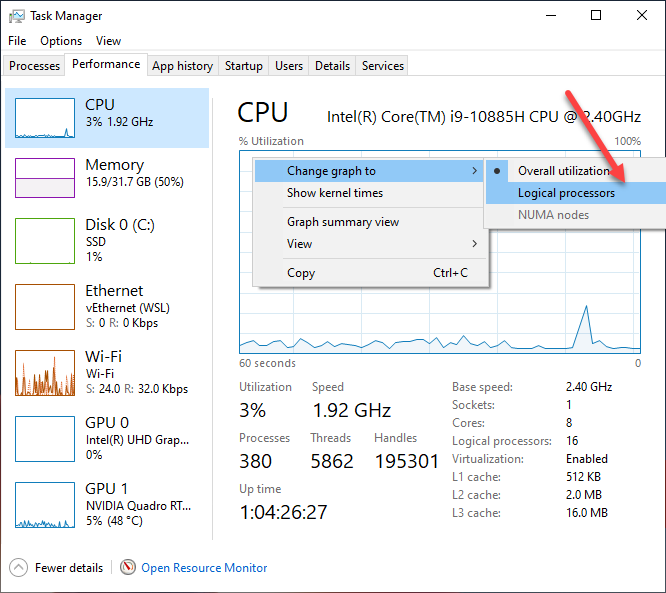
Task: Click the Task Manager title bar icon
Action: [17, 16]
